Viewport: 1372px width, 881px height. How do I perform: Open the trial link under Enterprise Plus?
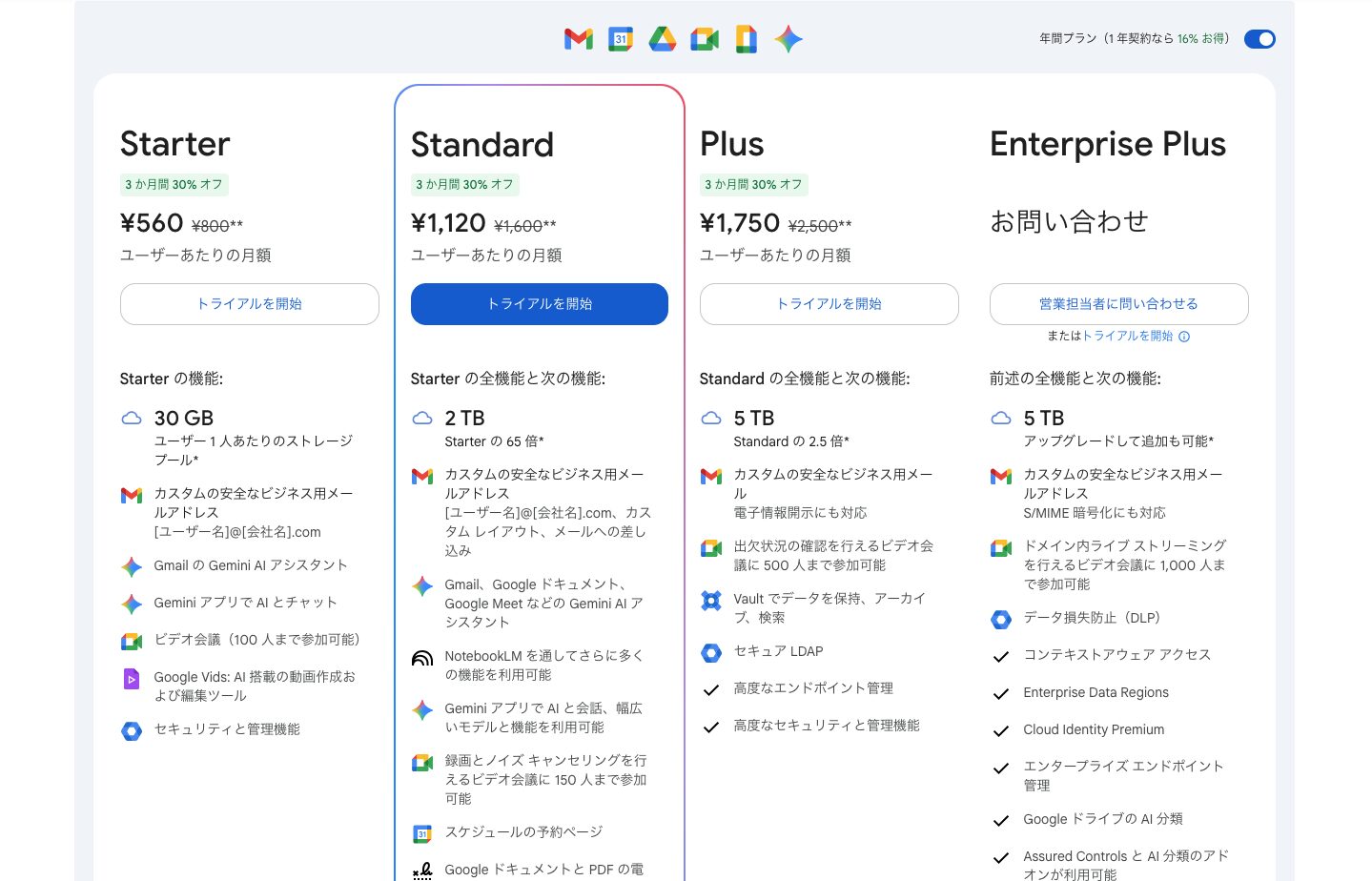(x=1127, y=337)
